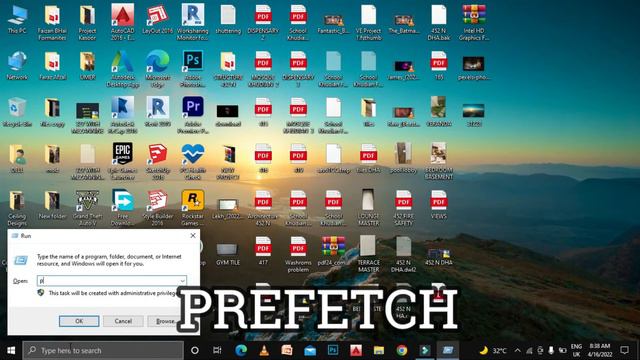Open the Windows Start menu
This screenshot has height=360, width=640.
(x=11, y=350)
